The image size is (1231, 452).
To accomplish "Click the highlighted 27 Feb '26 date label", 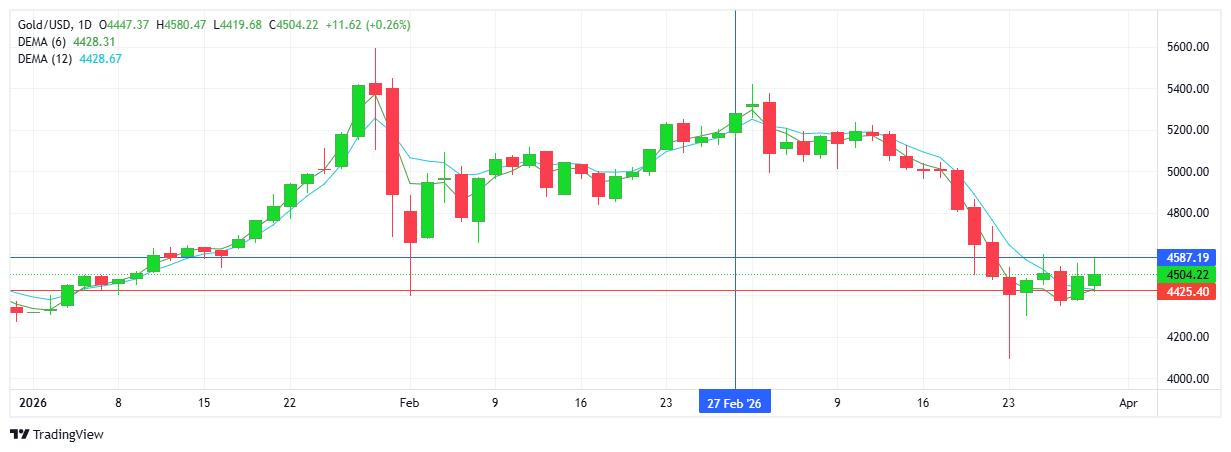I will click(x=736, y=403).
